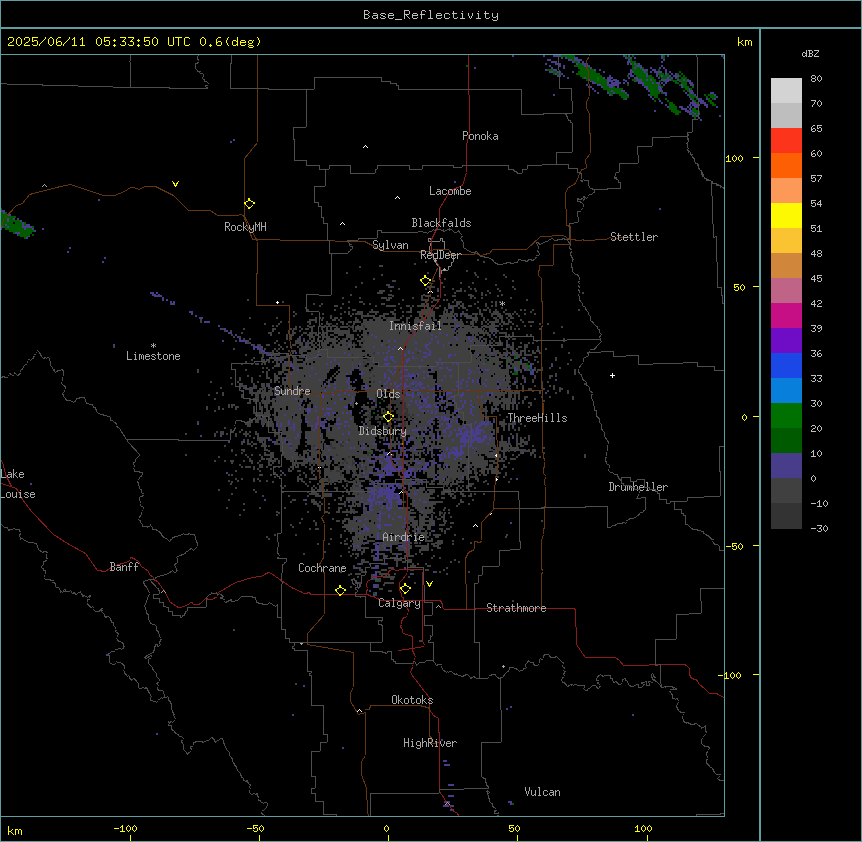Viewport: 862px width, 842px height.
Task: Click the dBZ legend heading
Action: click(x=810, y=53)
